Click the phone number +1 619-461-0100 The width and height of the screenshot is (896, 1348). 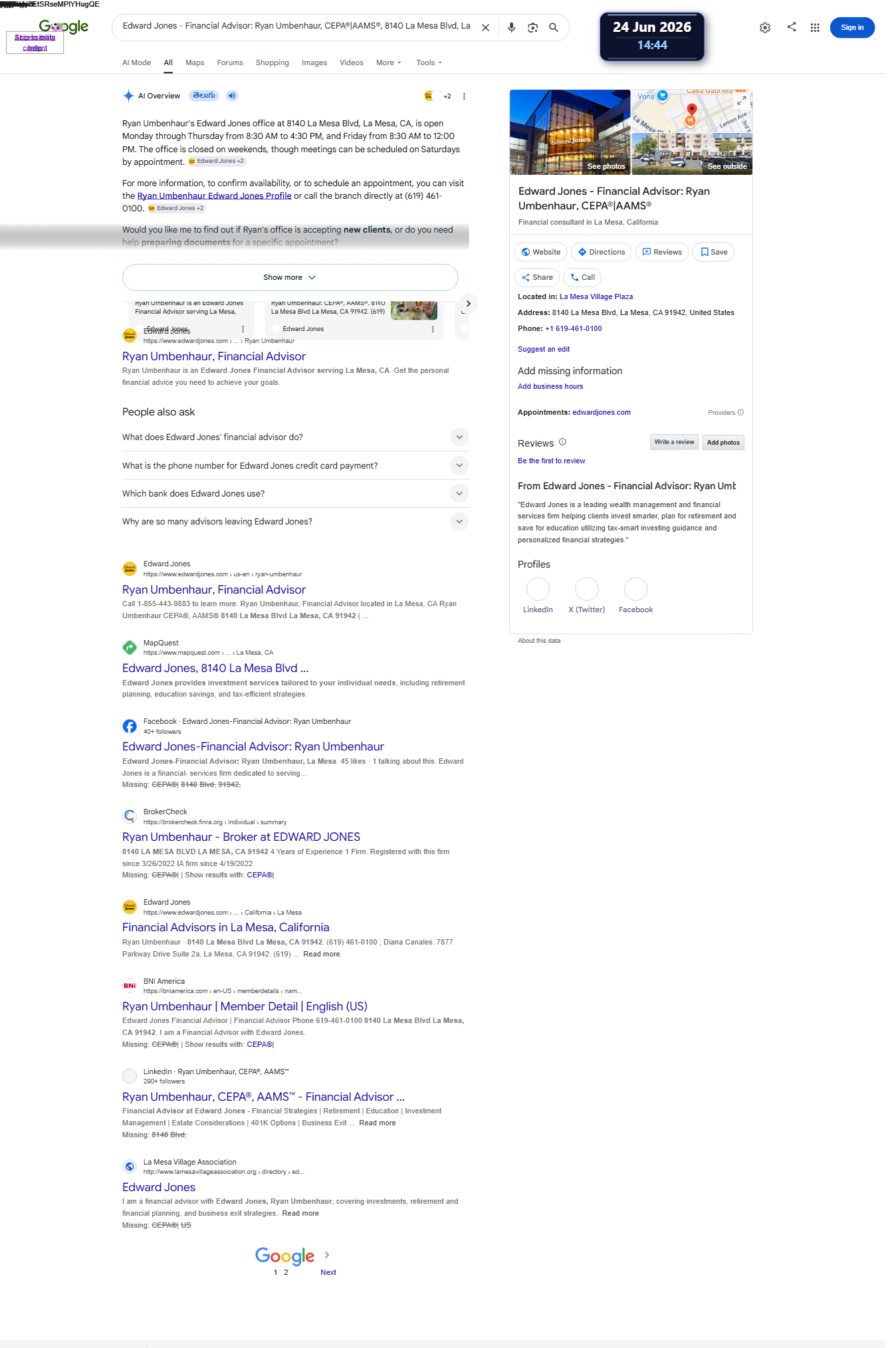click(x=574, y=329)
